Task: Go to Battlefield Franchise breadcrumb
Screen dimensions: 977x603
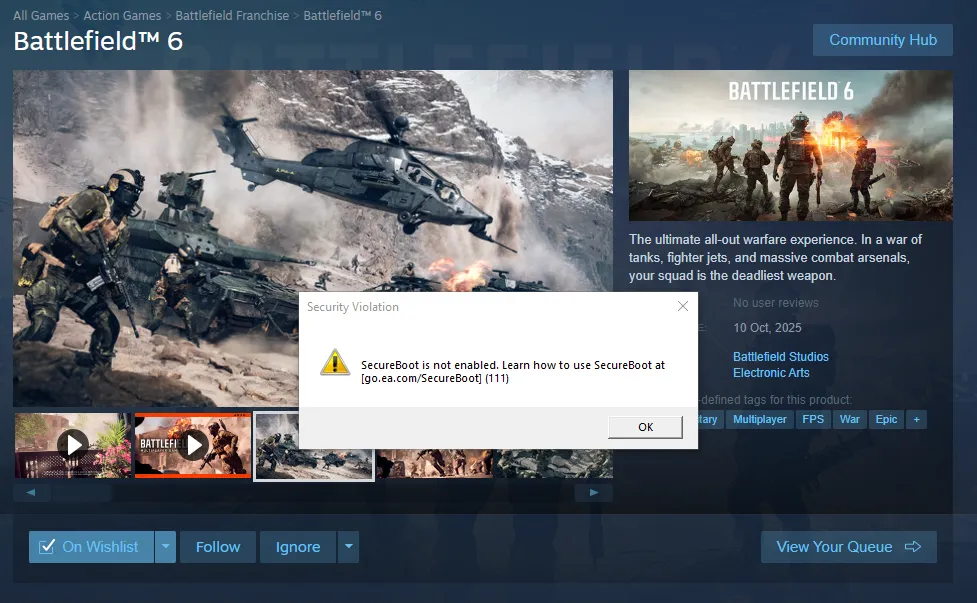Action: point(232,16)
